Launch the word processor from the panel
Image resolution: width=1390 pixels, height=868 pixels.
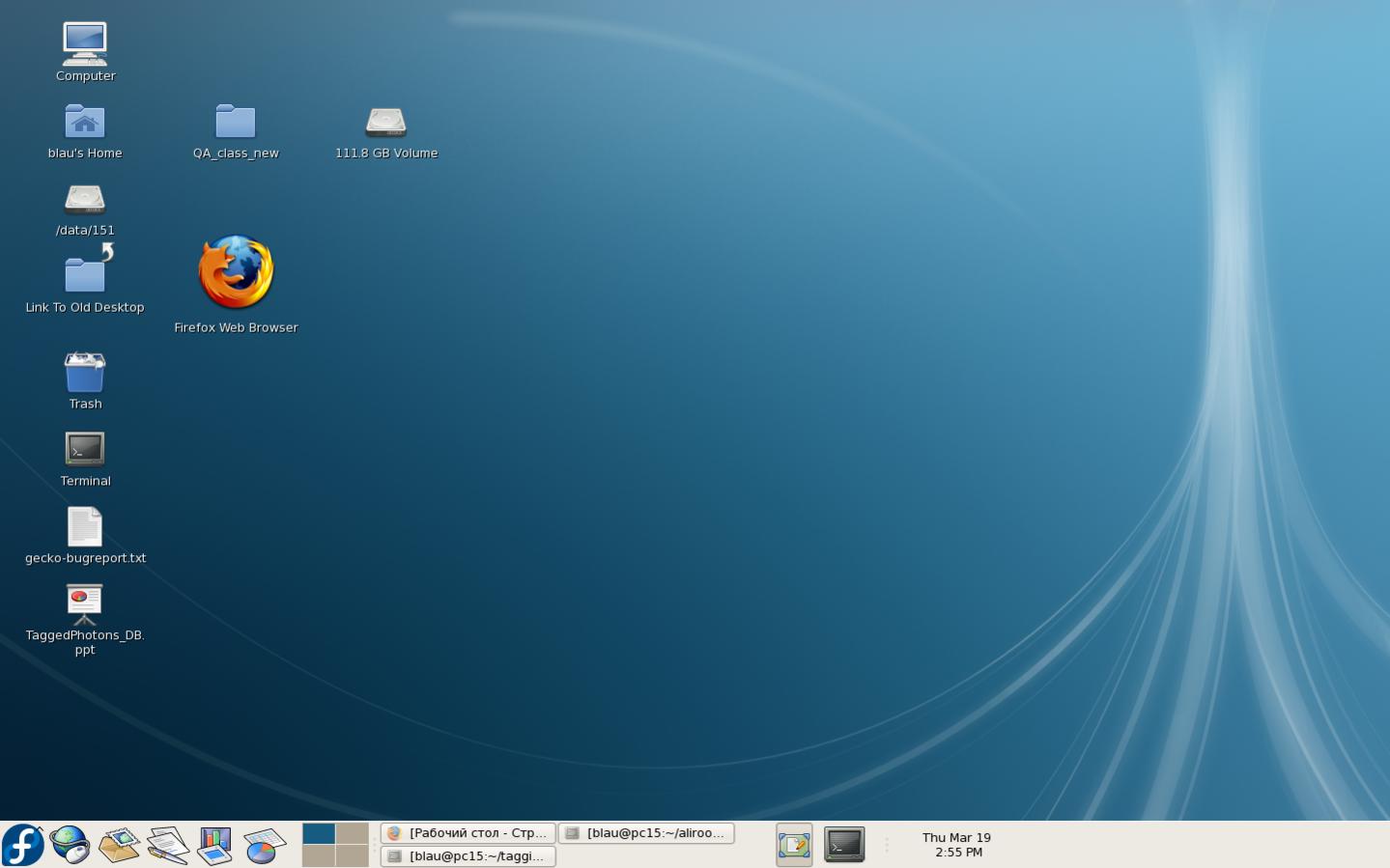pyautogui.click(x=167, y=845)
